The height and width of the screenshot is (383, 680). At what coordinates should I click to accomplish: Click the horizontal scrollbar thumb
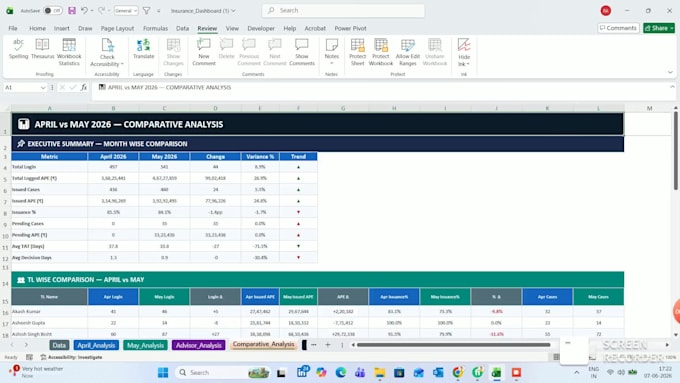[454, 345]
